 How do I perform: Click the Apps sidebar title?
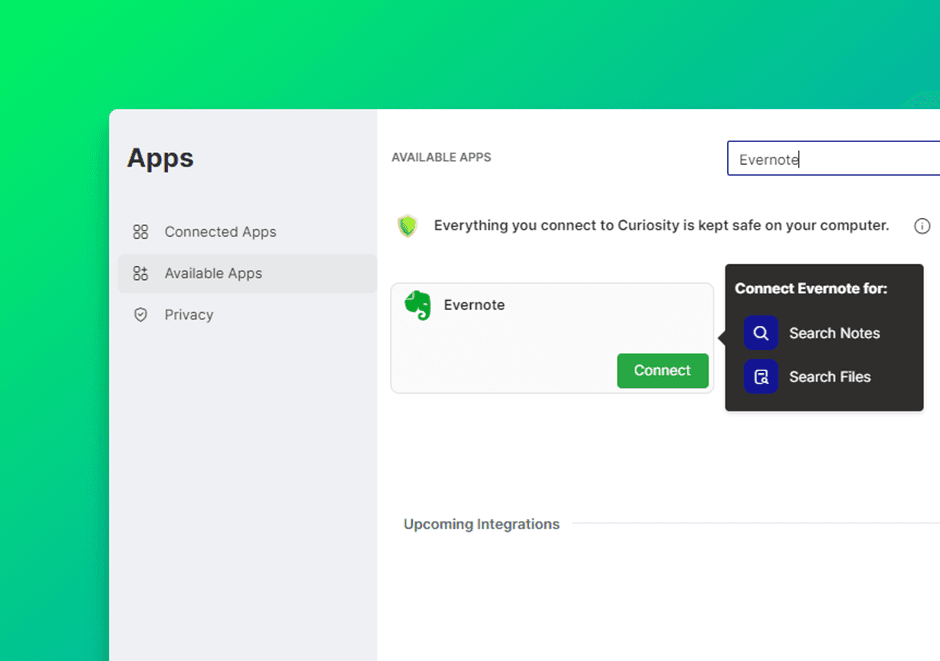click(160, 159)
